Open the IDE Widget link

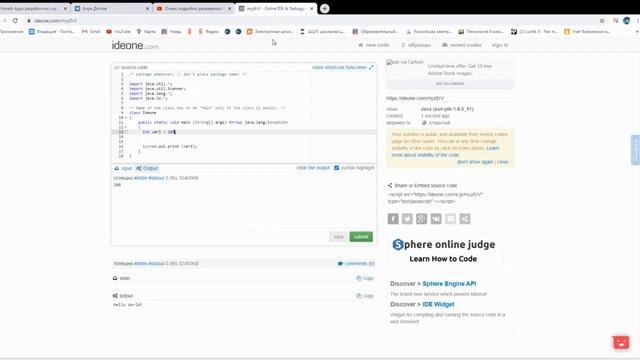(x=438, y=304)
